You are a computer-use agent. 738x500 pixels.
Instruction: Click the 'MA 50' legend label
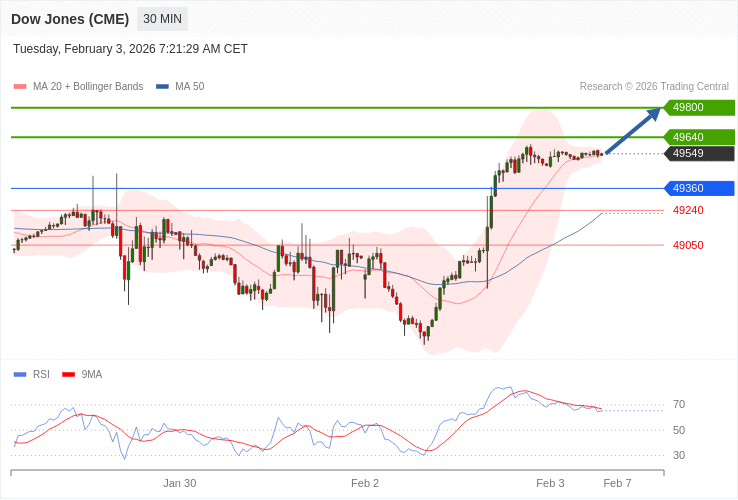pos(190,87)
